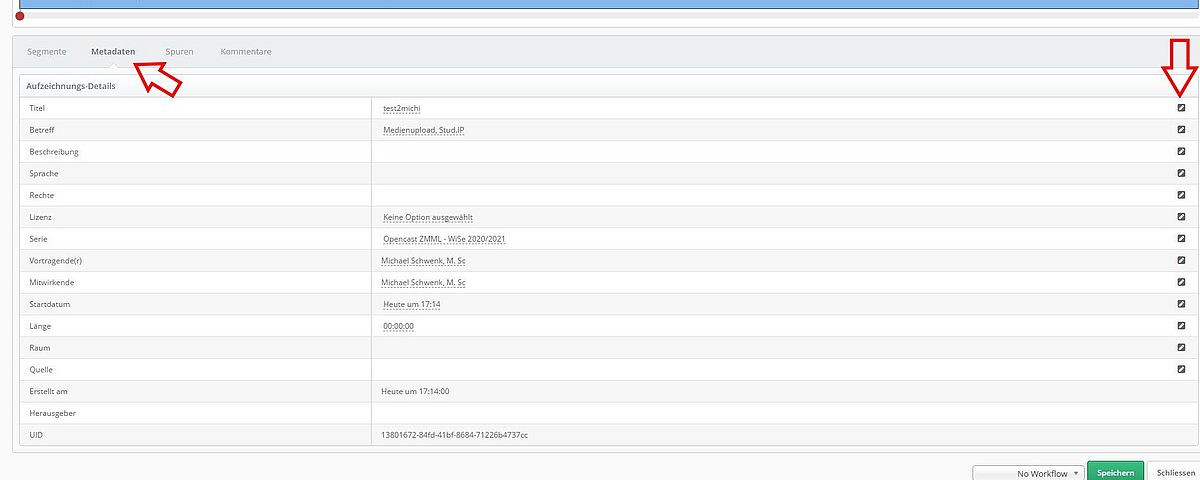Image resolution: width=1200 pixels, height=480 pixels.
Task: Click the edit icon for Betreff row
Action: coord(1180,130)
